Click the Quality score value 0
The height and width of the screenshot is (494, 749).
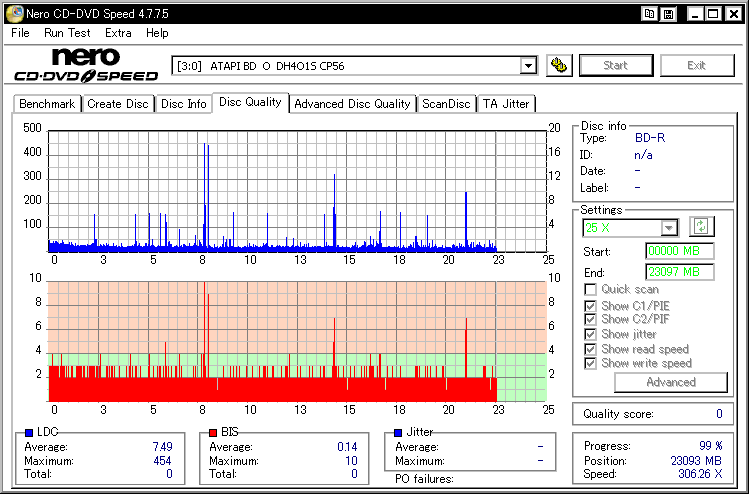click(719, 414)
